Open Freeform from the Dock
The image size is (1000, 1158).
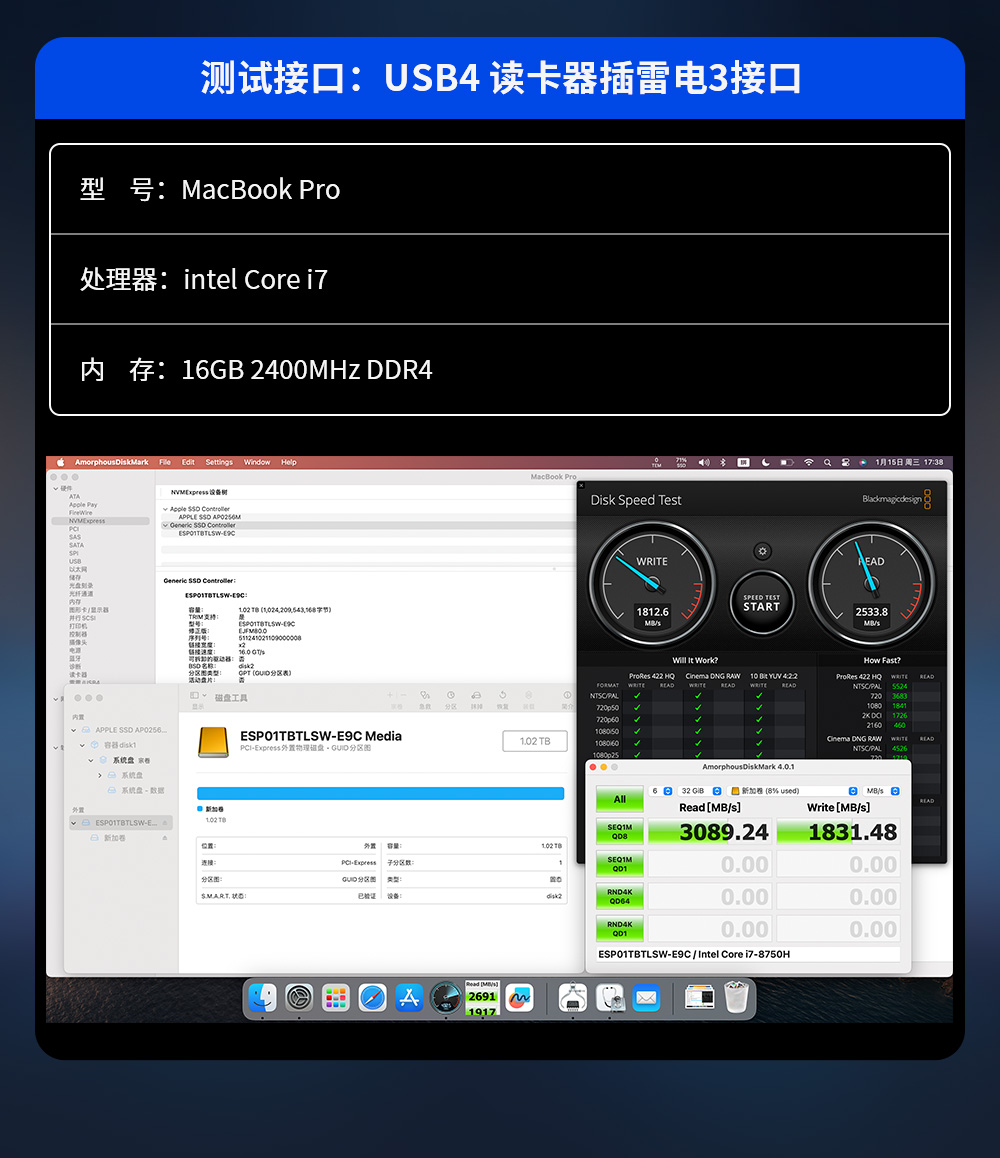pos(519,998)
